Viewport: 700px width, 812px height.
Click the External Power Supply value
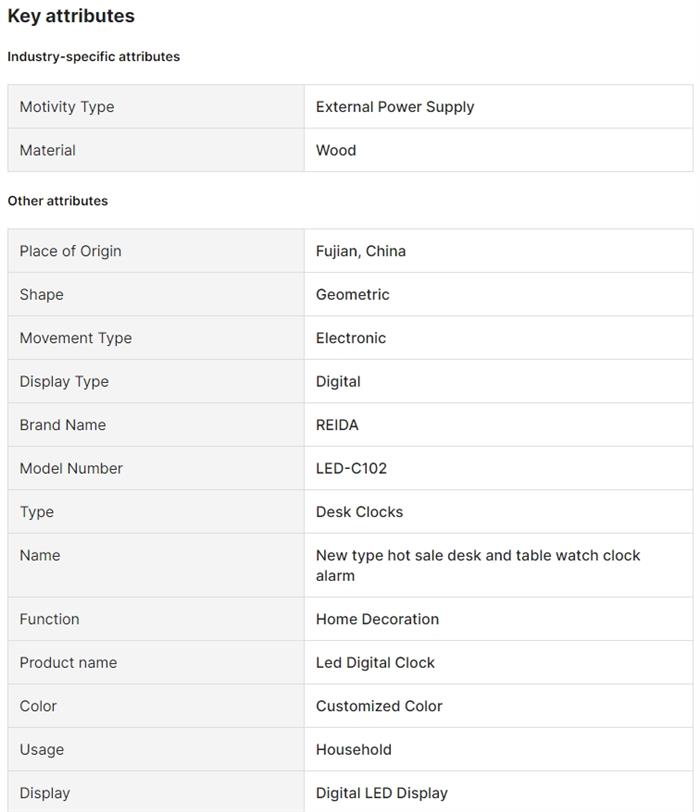coord(395,107)
